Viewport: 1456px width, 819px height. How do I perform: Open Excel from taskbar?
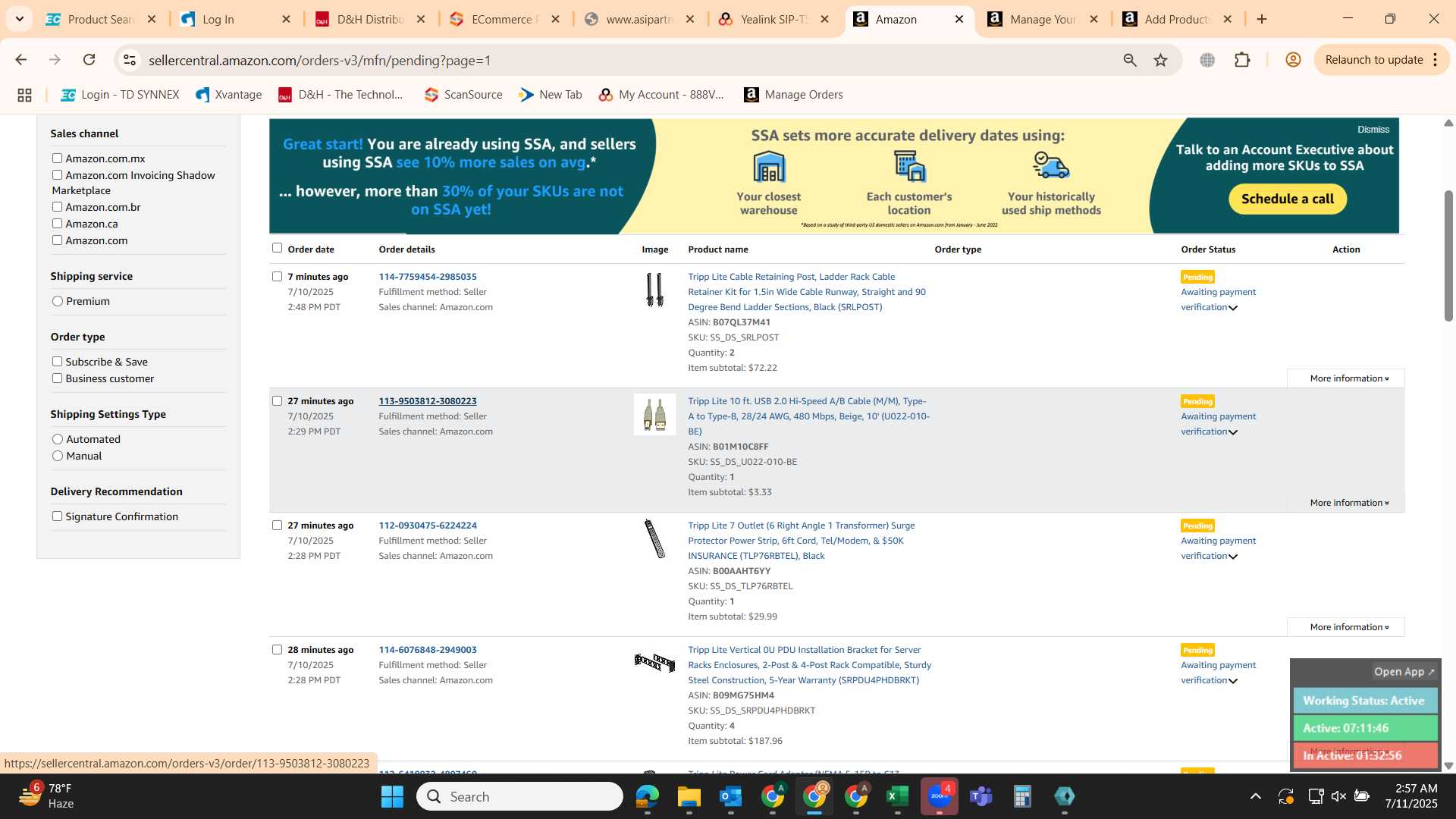coord(897,796)
